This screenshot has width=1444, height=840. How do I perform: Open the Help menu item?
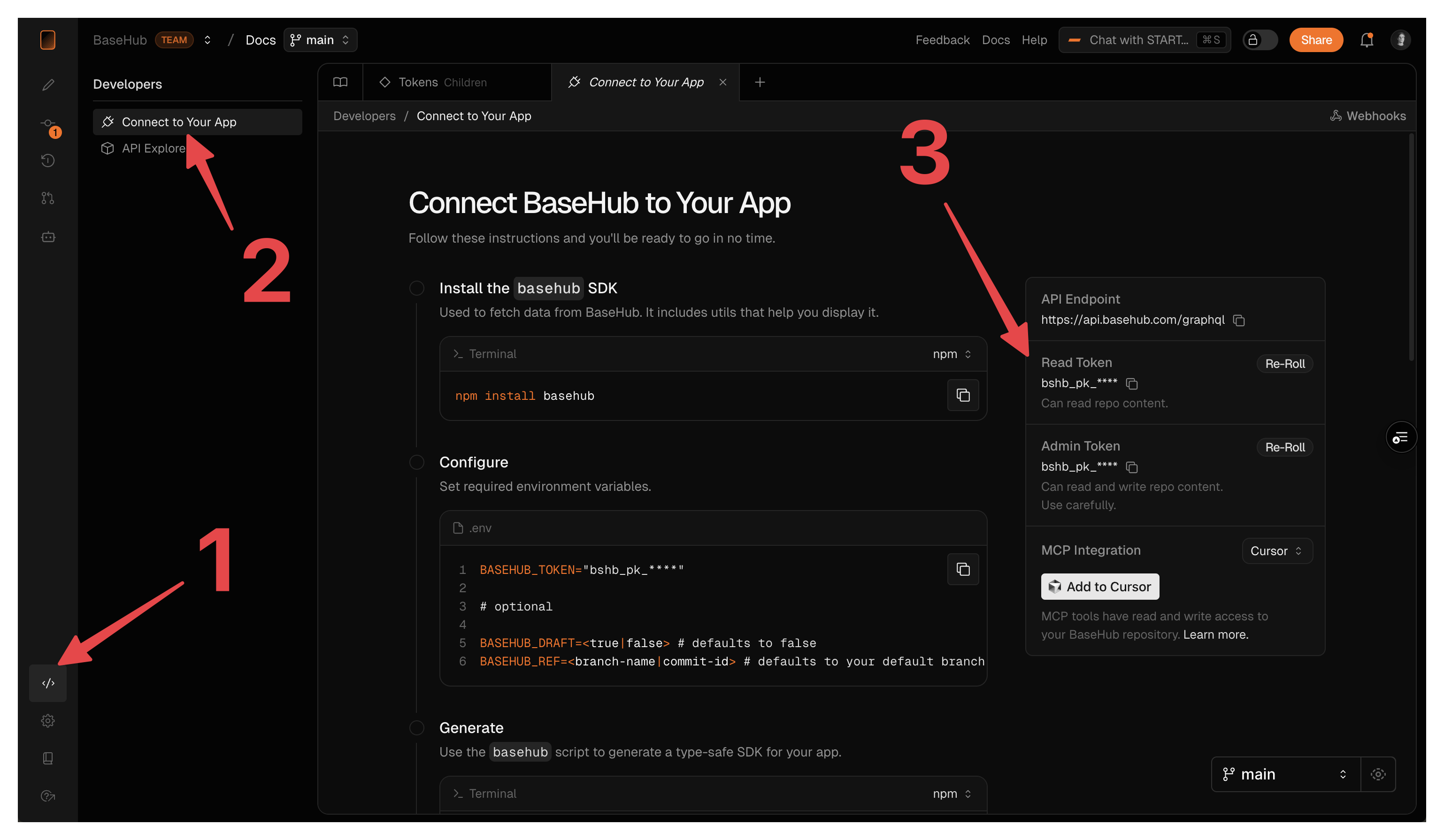tap(1034, 40)
